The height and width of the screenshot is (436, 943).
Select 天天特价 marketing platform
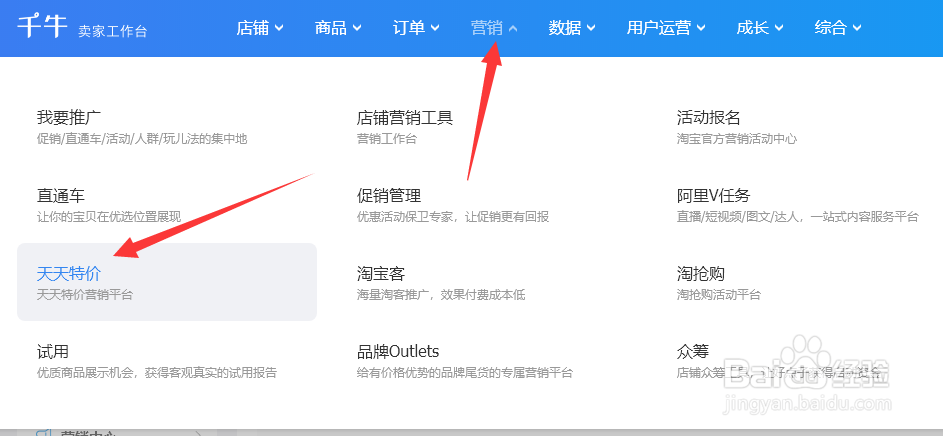coord(167,281)
